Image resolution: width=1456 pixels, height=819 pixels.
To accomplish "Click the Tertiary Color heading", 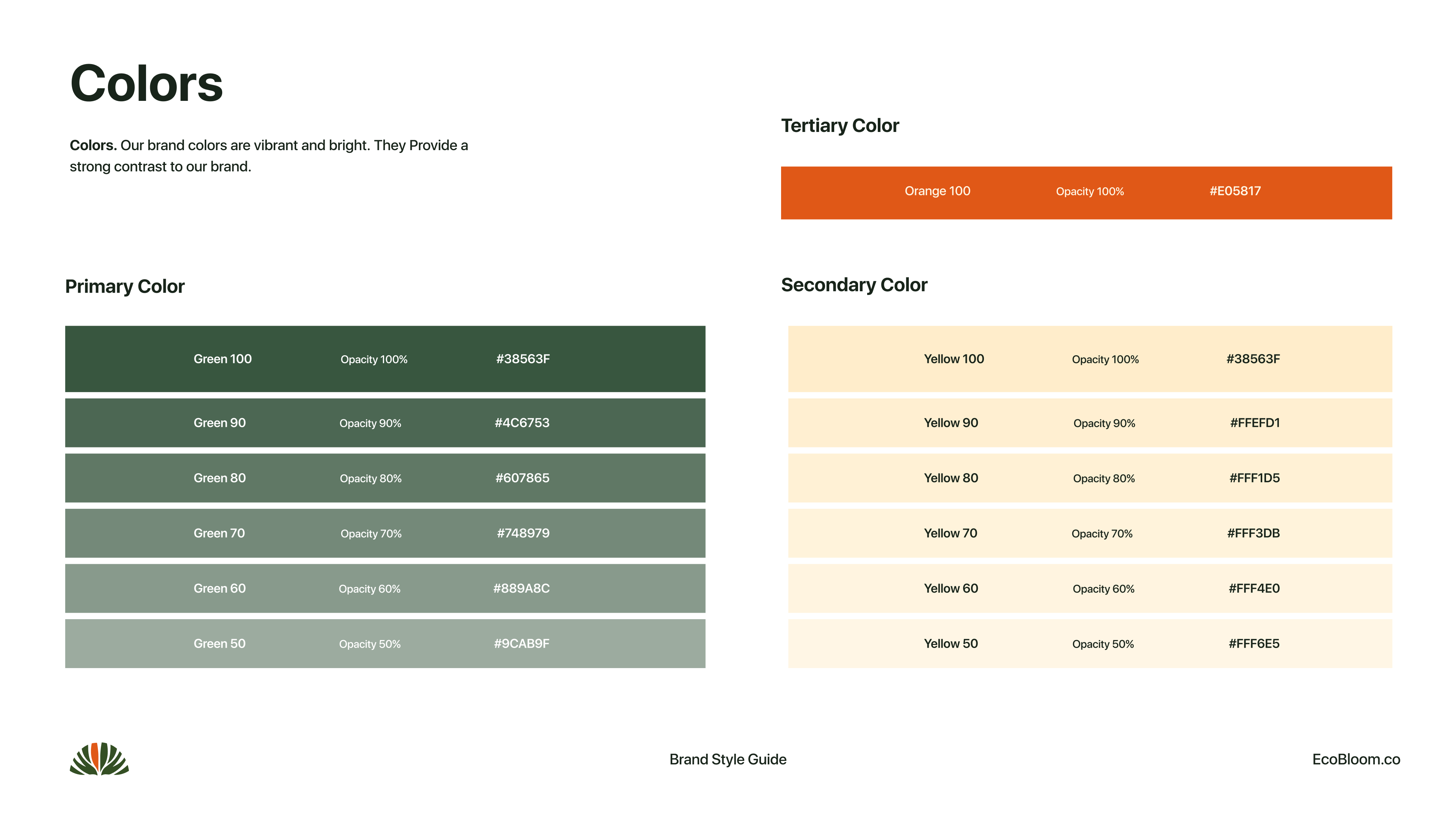I will (839, 126).
